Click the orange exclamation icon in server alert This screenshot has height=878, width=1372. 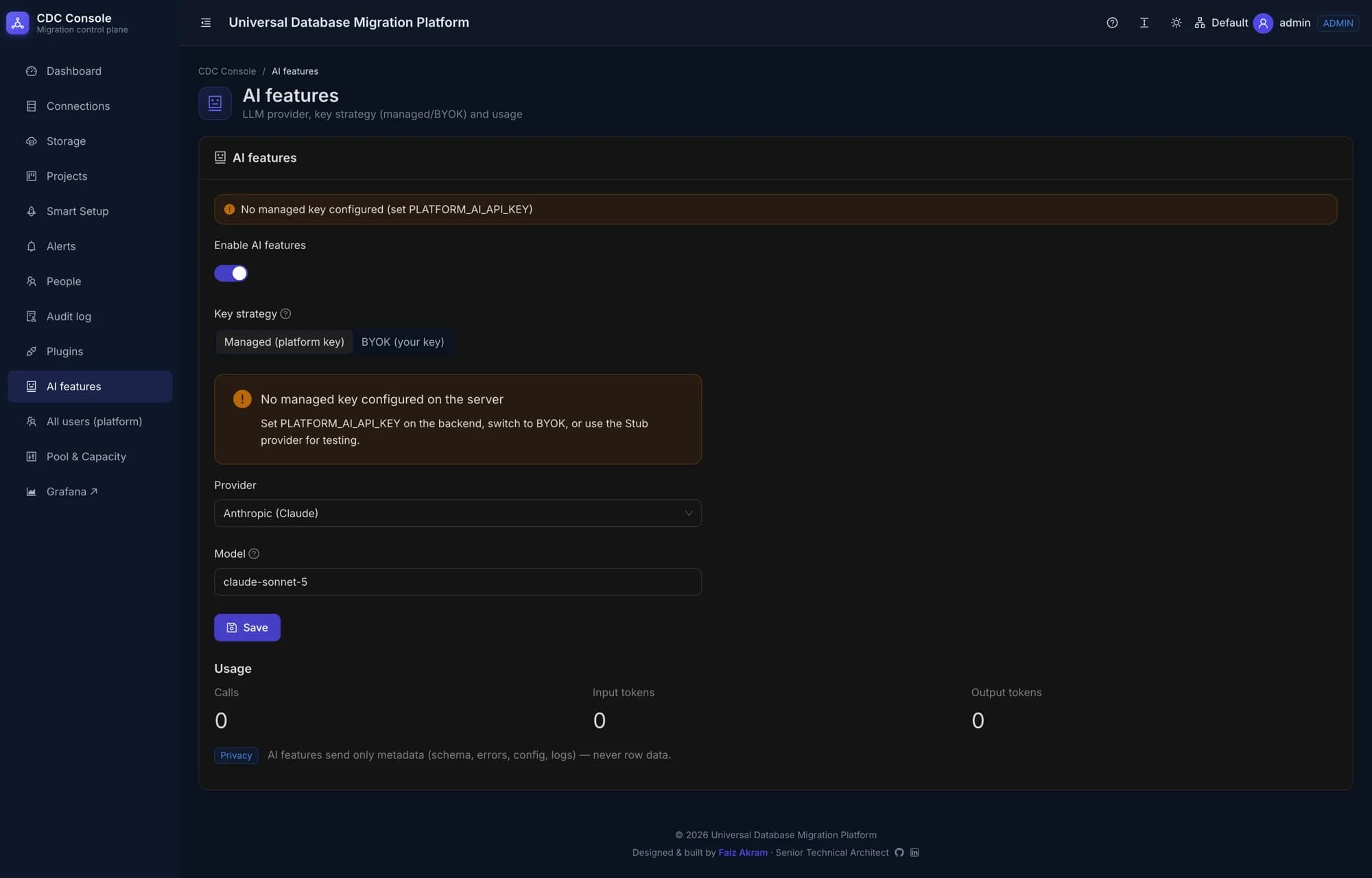coord(242,399)
